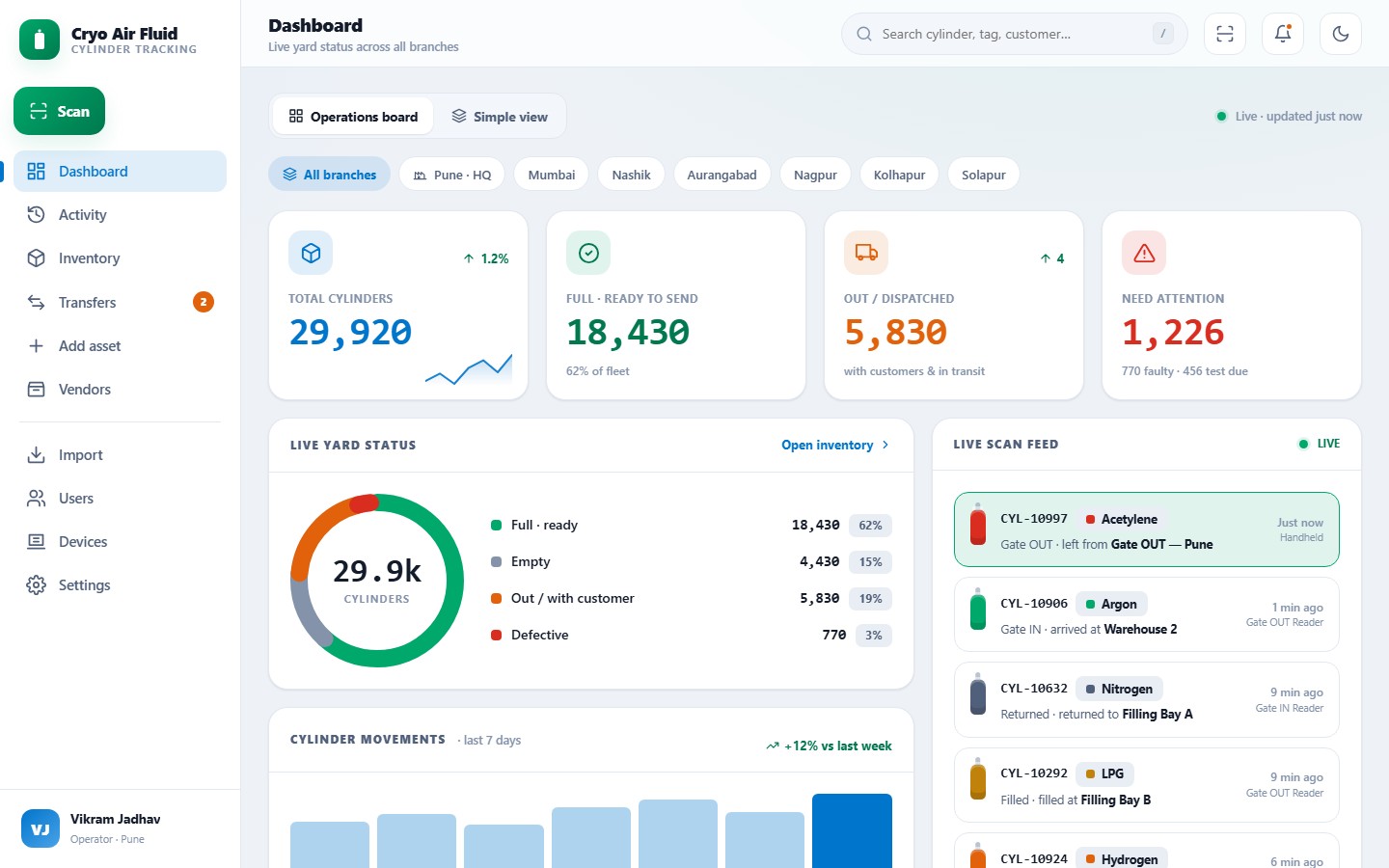
Task: Click the 29.9k cylinders donut chart
Action: [377, 581]
